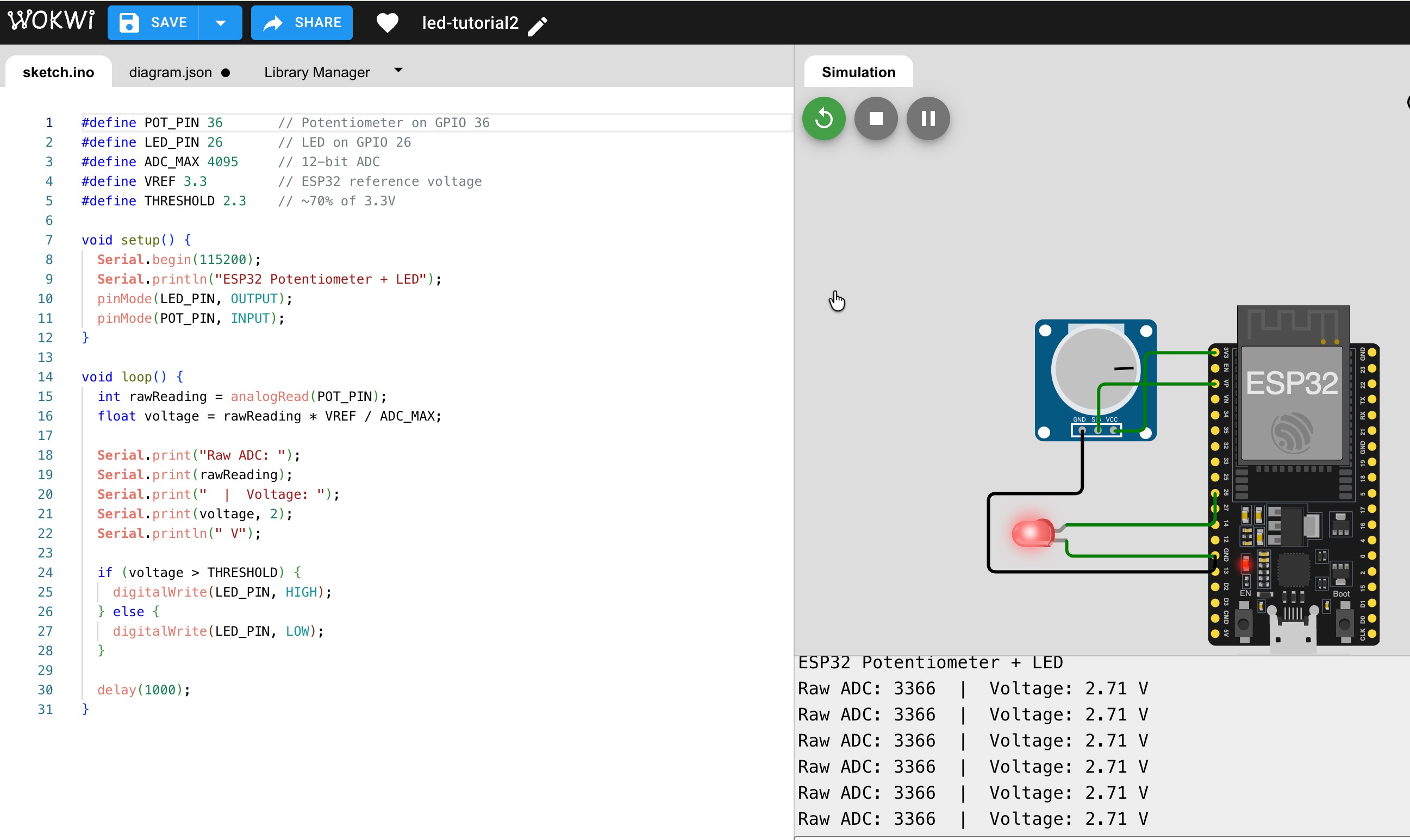
Task: Switch to the diagram.json tab
Action: [x=171, y=72]
